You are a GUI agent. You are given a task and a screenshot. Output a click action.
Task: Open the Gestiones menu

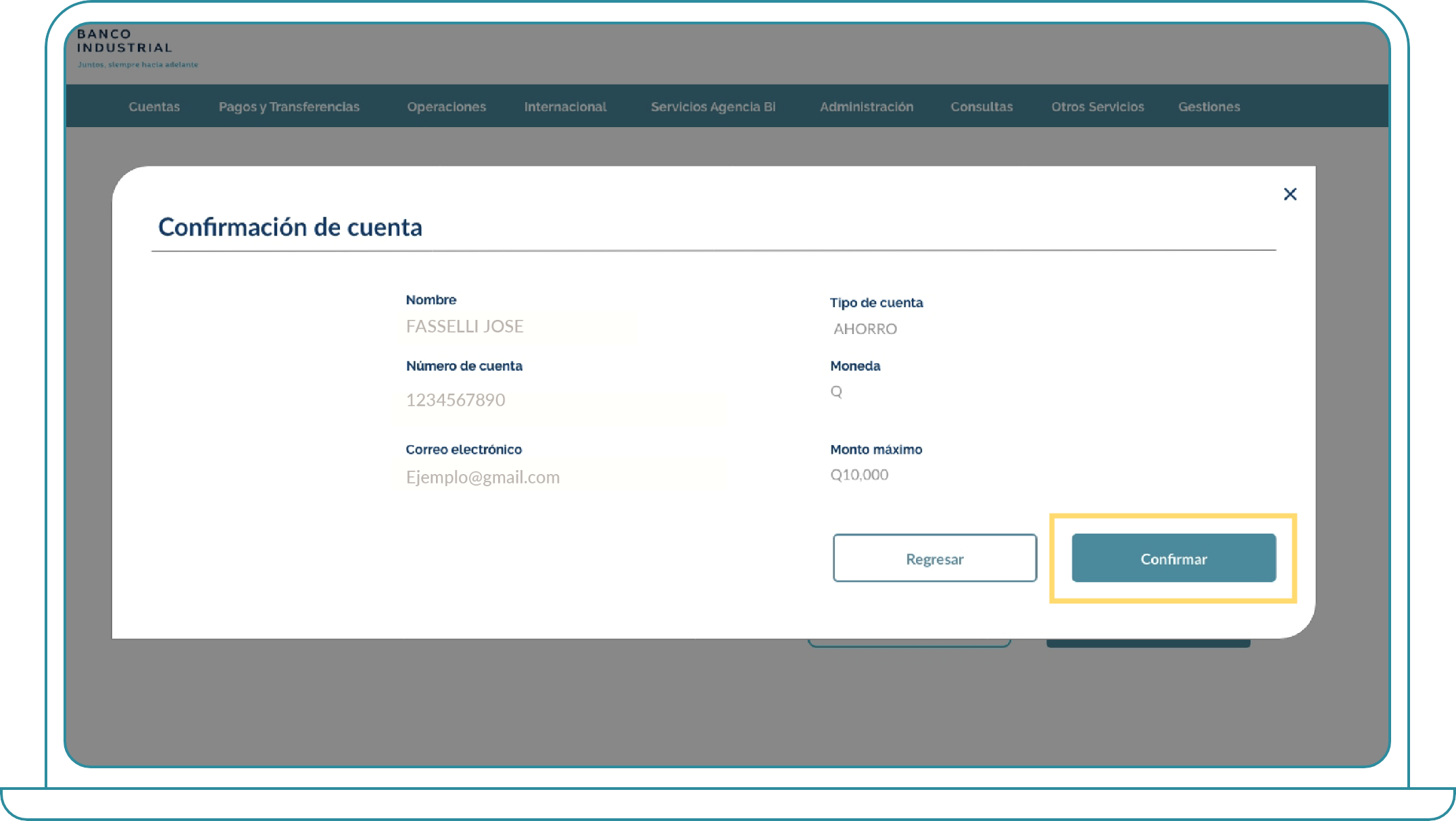tap(1209, 107)
